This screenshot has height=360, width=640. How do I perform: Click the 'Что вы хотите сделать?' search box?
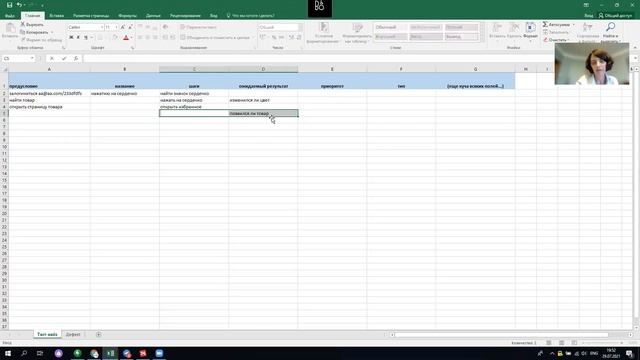tap(250, 16)
